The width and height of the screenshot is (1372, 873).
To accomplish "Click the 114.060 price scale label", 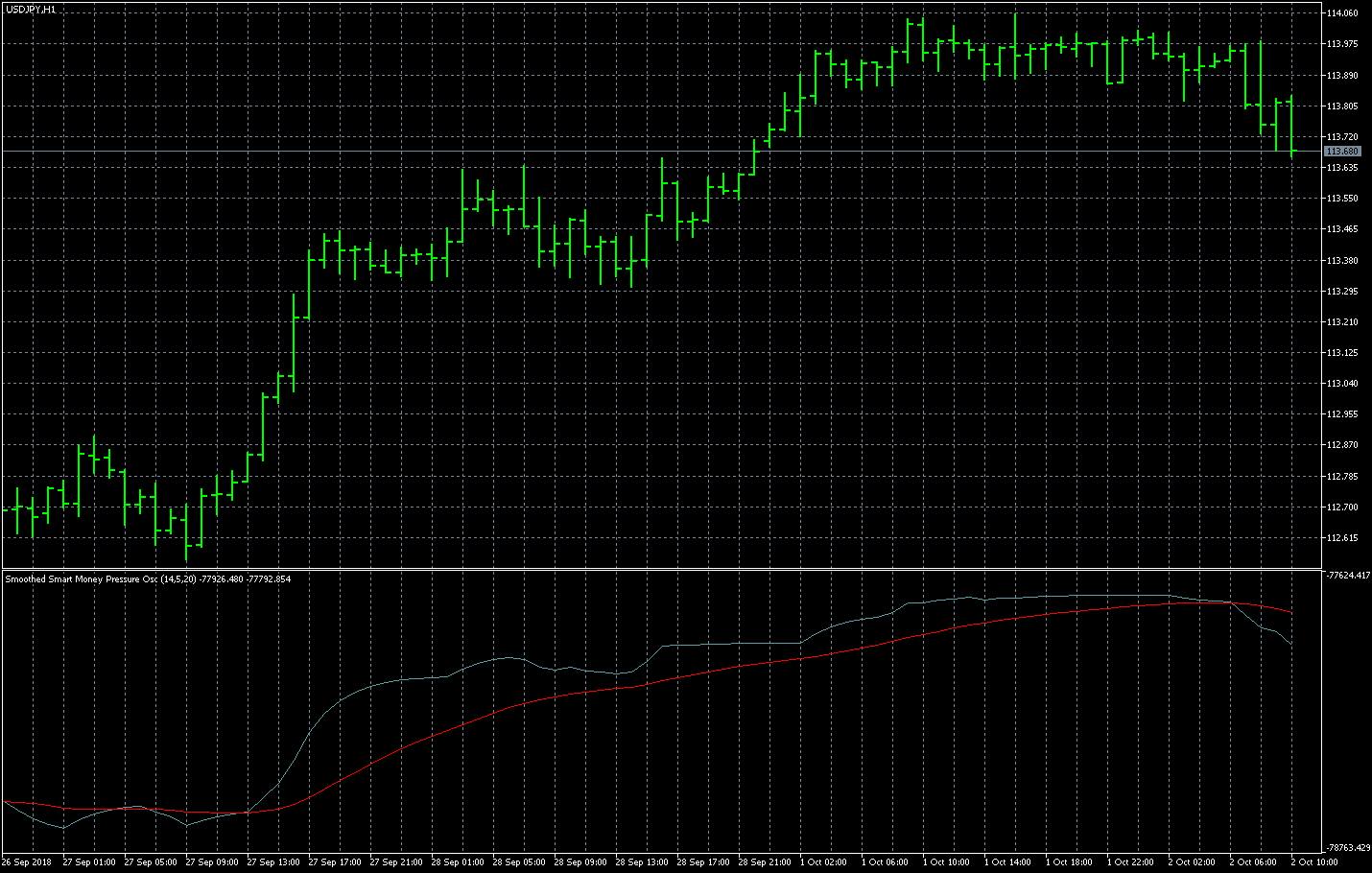I will tap(1342, 13).
